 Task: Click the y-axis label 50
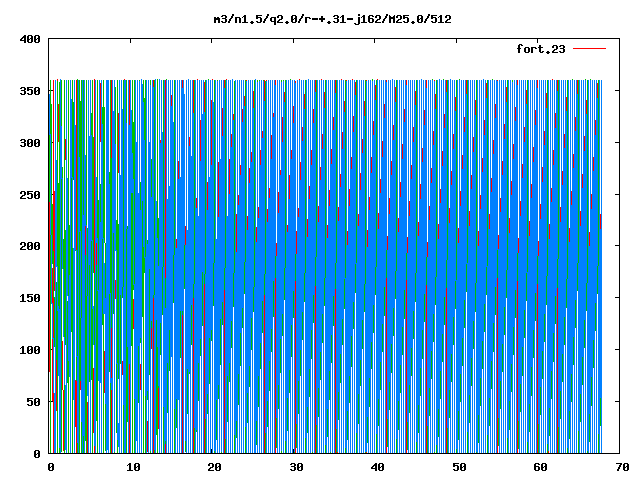click(x=33, y=402)
